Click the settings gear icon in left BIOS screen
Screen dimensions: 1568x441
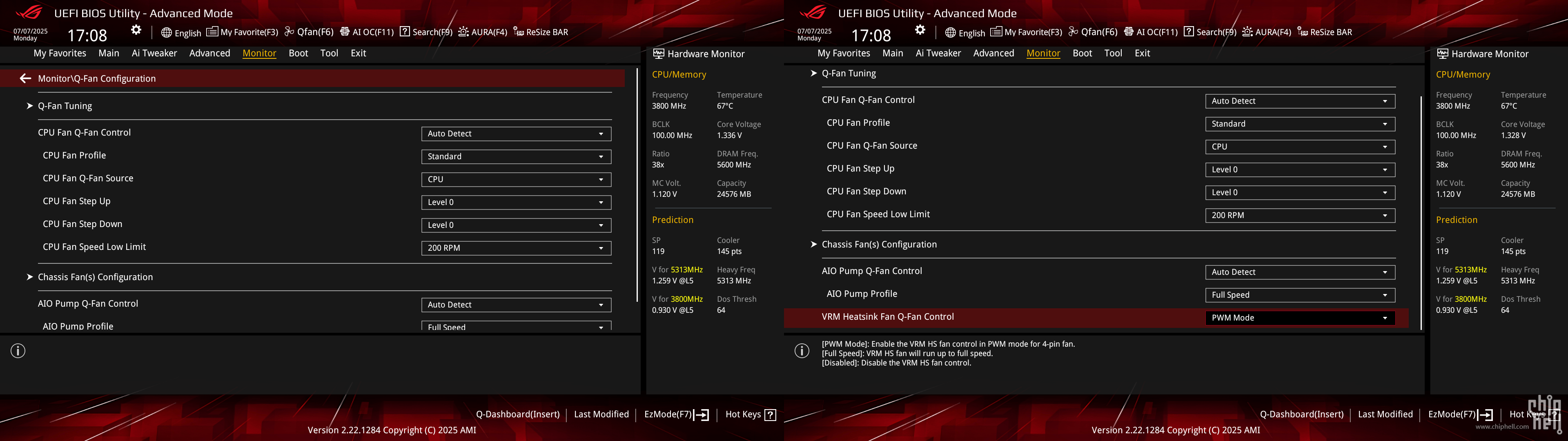(x=136, y=30)
